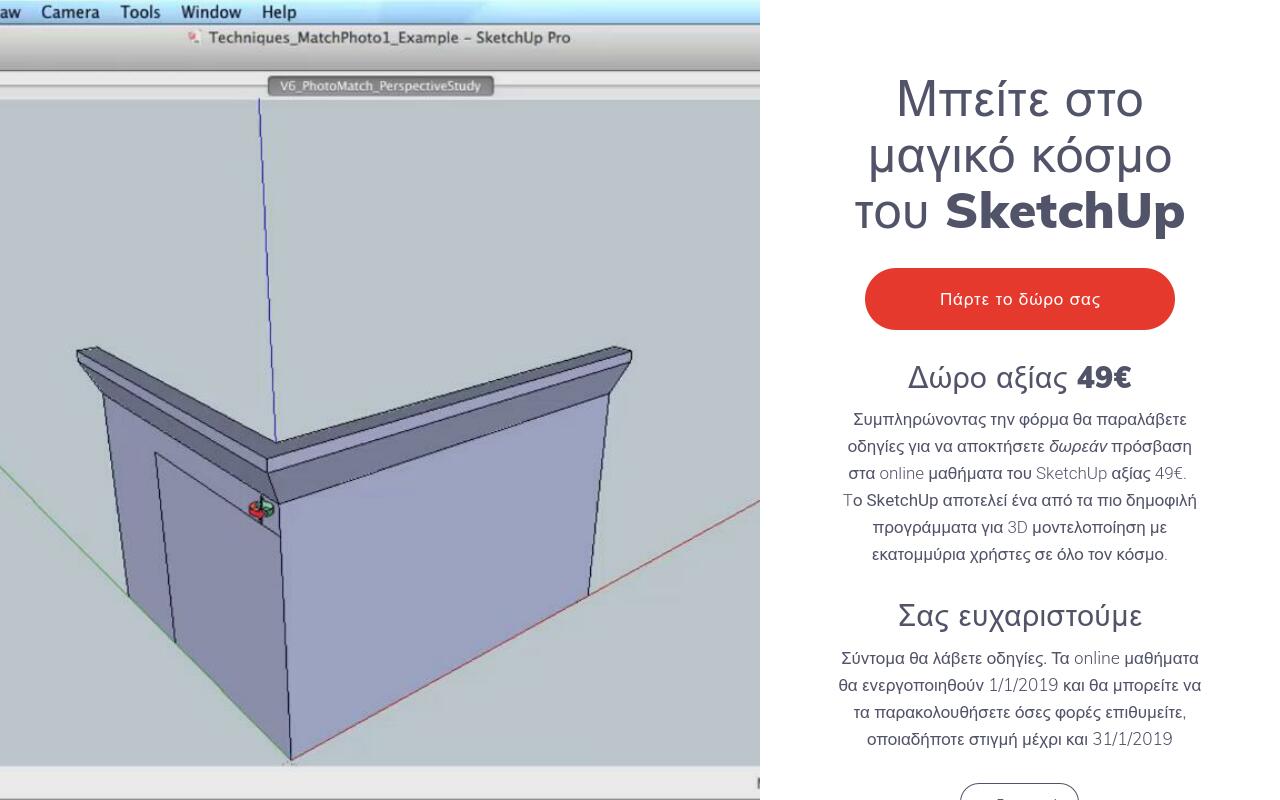1280x800 pixels.
Task: Click the "Σας ευχαριστούμε" heading
Action: pyautogui.click(x=1019, y=616)
